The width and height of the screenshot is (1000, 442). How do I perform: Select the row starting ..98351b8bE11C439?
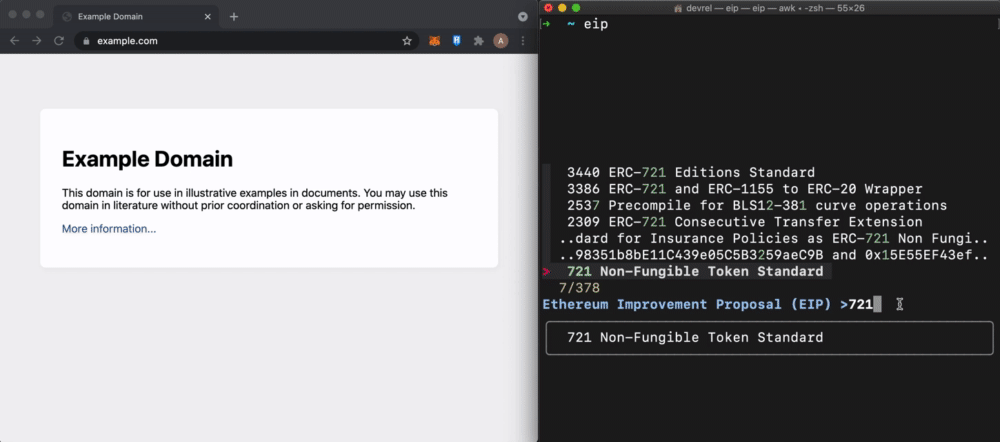point(774,255)
